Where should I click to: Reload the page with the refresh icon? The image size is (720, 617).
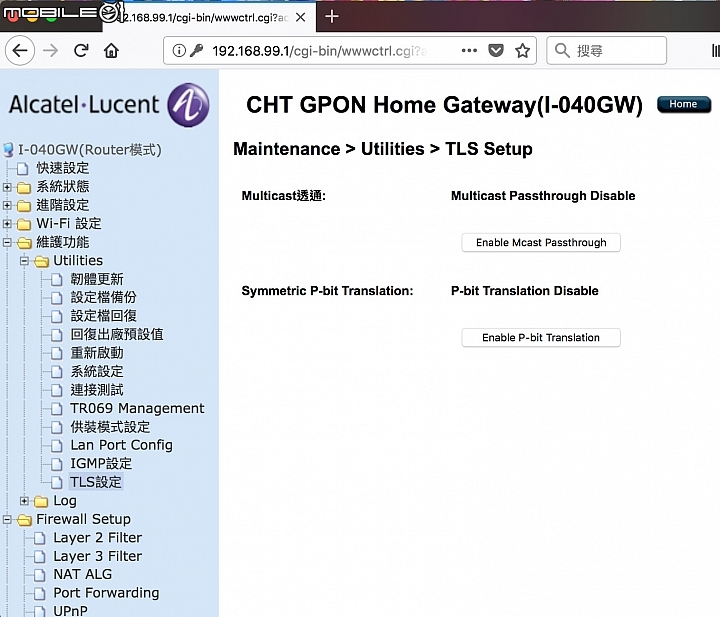pos(81,50)
